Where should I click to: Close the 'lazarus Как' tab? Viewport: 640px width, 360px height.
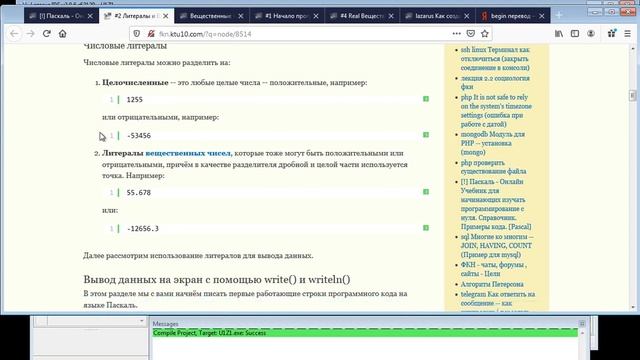[467, 16]
